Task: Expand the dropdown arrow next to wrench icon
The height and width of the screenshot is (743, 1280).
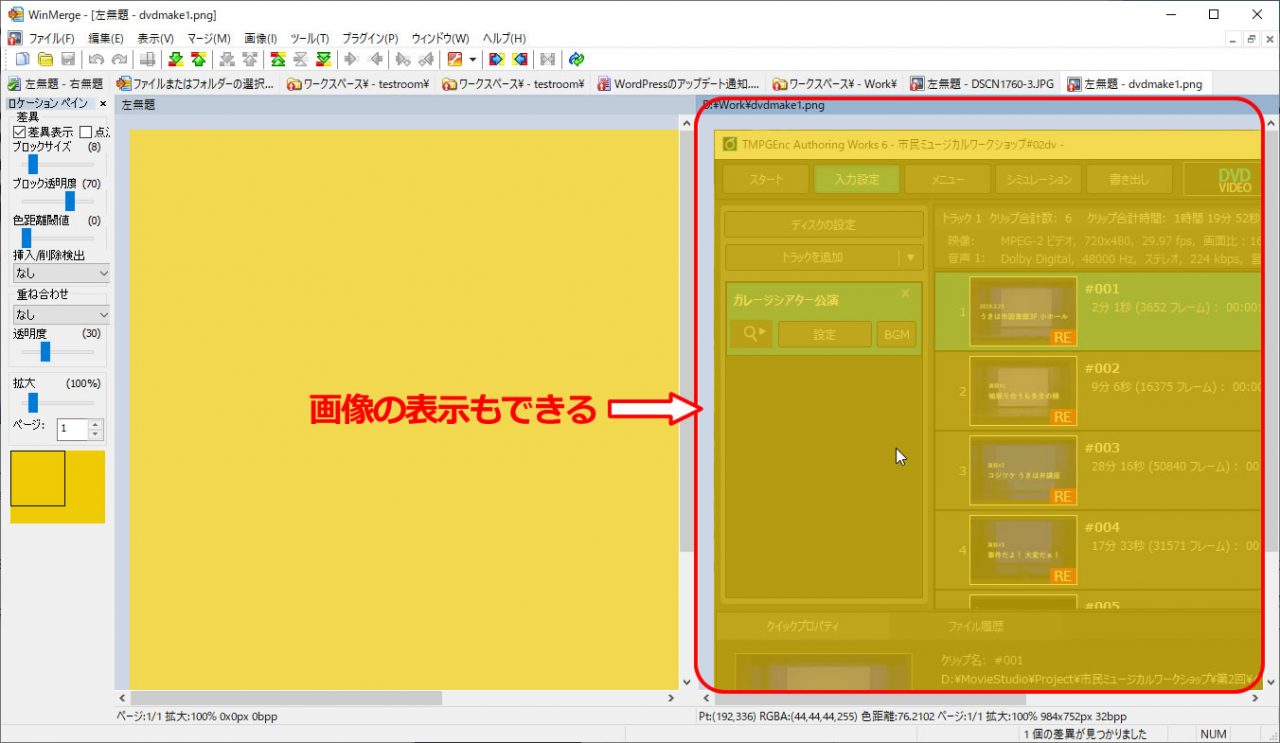Action: click(473, 59)
